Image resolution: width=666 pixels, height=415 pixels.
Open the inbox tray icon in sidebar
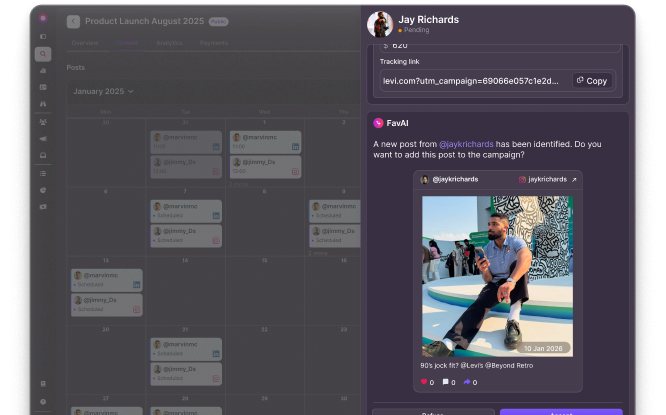43,155
